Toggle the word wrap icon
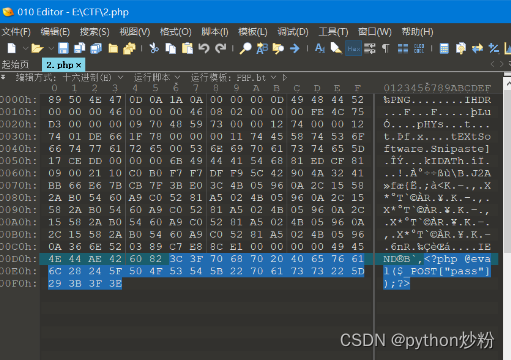 tap(370, 49)
